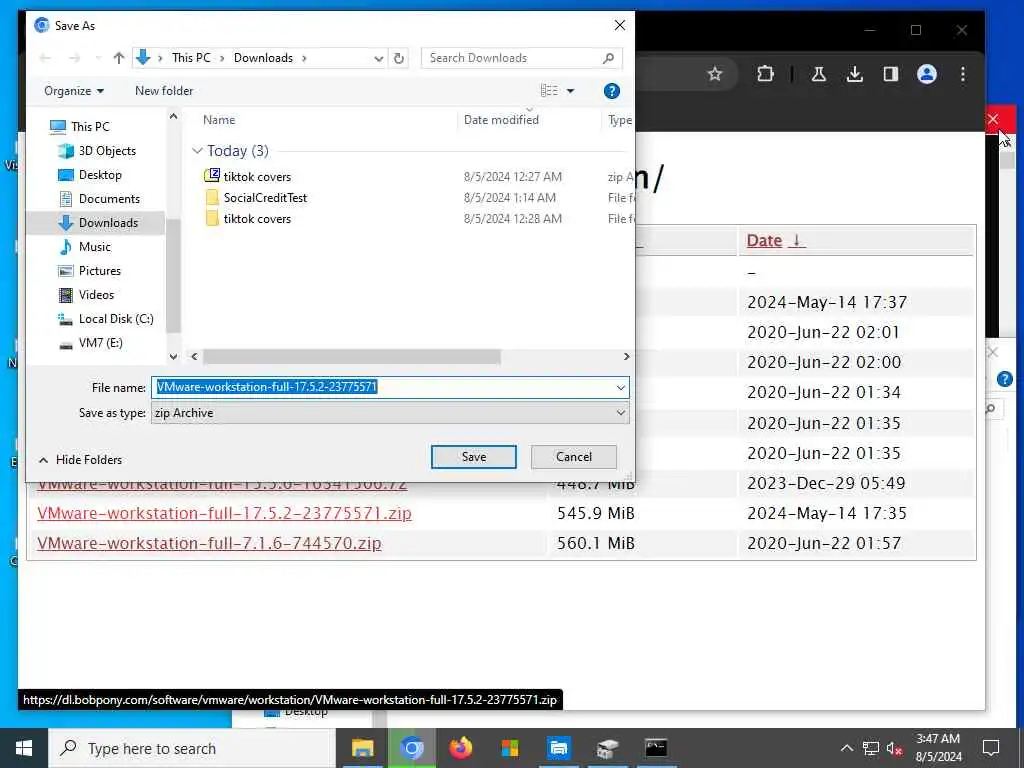Expand the address bar history dropdown

pos(378,58)
